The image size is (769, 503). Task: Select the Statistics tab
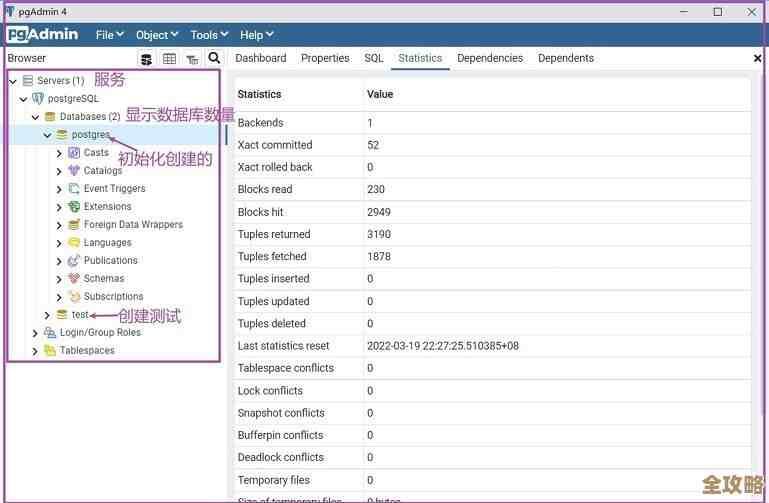[420, 58]
